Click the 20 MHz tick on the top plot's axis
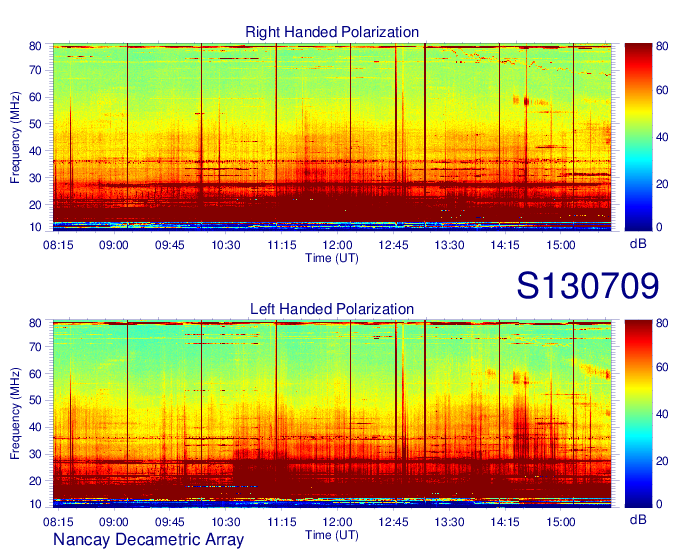Image resolution: width=680 pixels, height=552 pixels. click(35, 205)
